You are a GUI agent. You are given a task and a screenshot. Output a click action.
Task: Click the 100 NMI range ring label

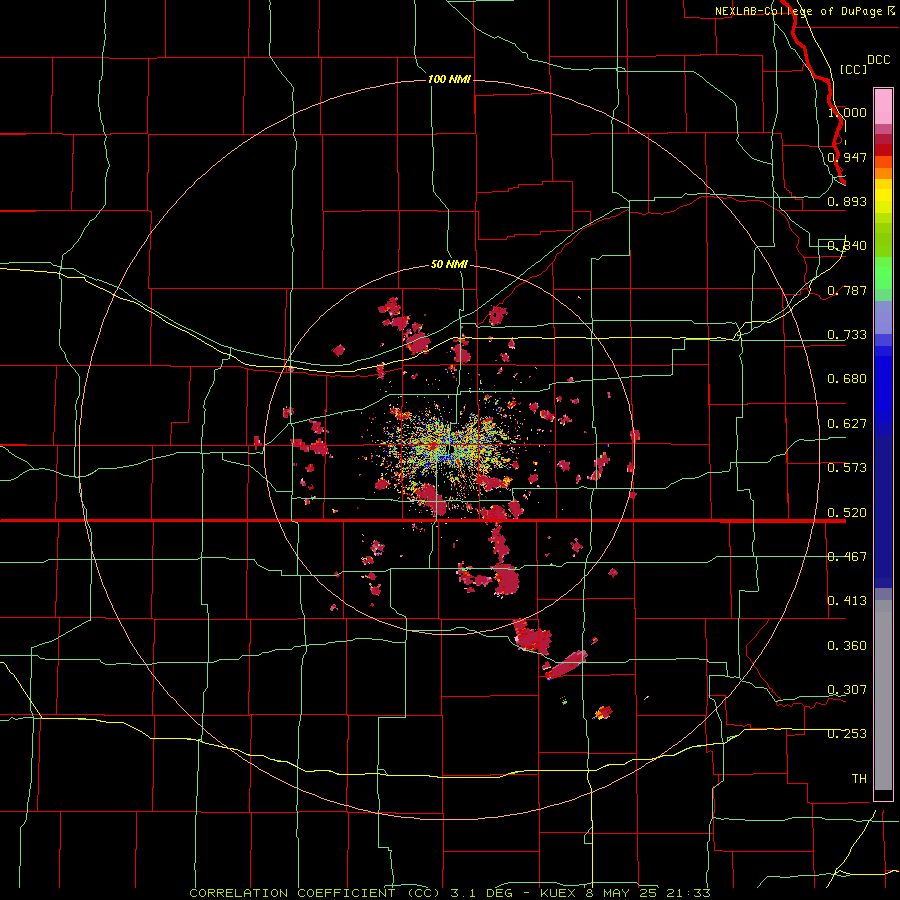(449, 79)
